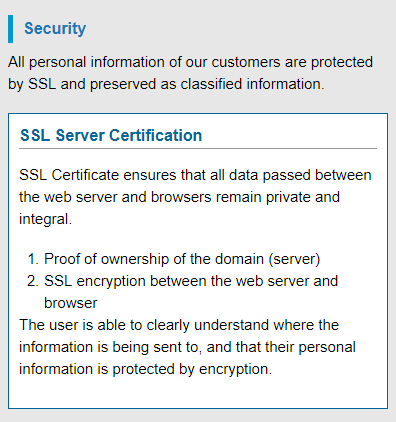Click the Security section heading
This screenshot has height=422, width=396.
(55, 28)
